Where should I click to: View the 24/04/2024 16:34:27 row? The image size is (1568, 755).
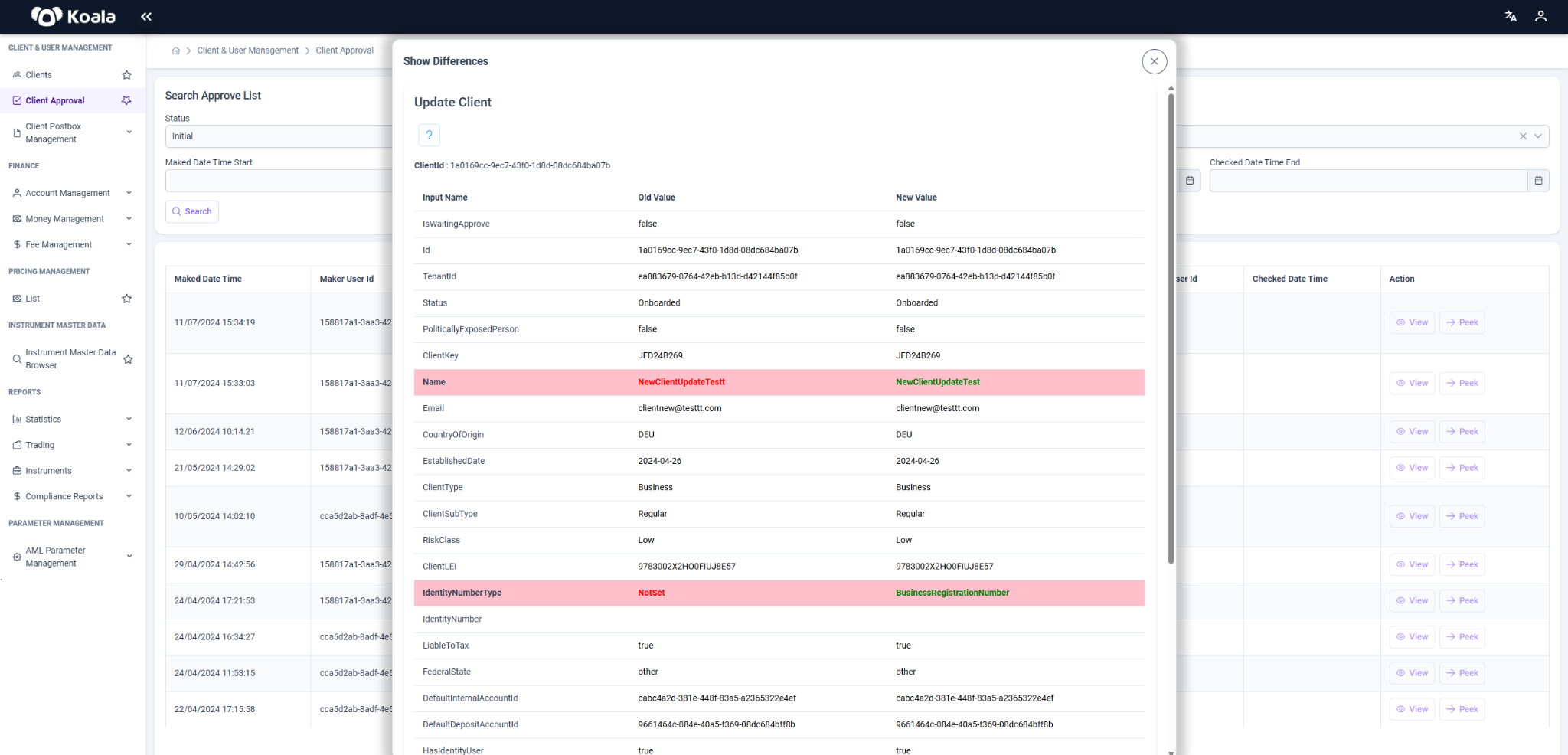(1412, 637)
